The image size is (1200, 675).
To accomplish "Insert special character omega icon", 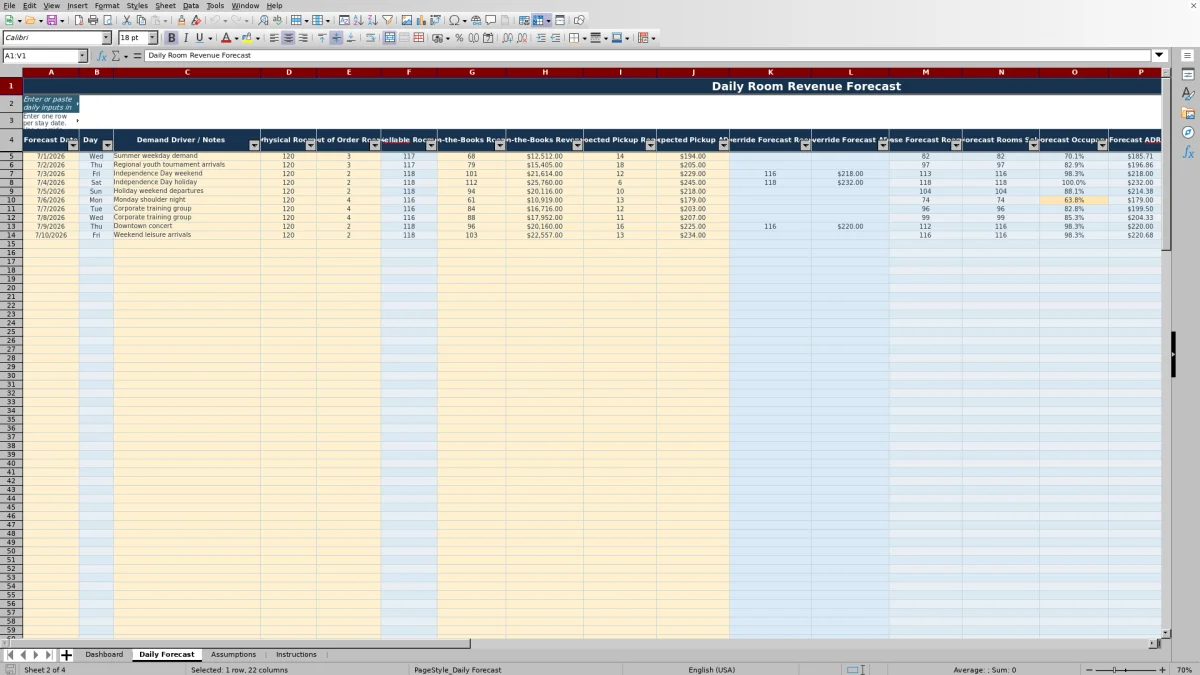I will click(455, 20).
